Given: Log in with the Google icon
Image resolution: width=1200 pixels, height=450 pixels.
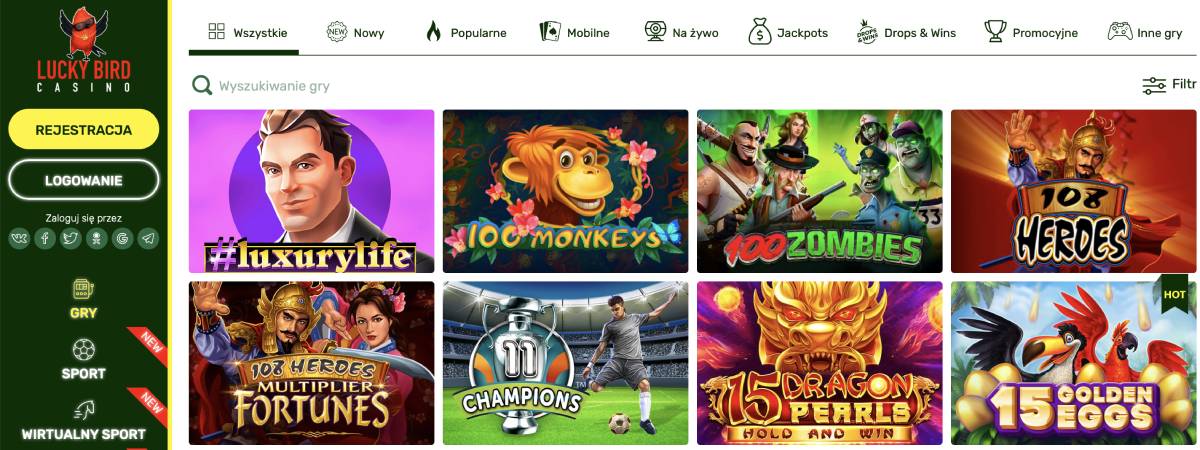Looking at the screenshot, I should point(123,238).
